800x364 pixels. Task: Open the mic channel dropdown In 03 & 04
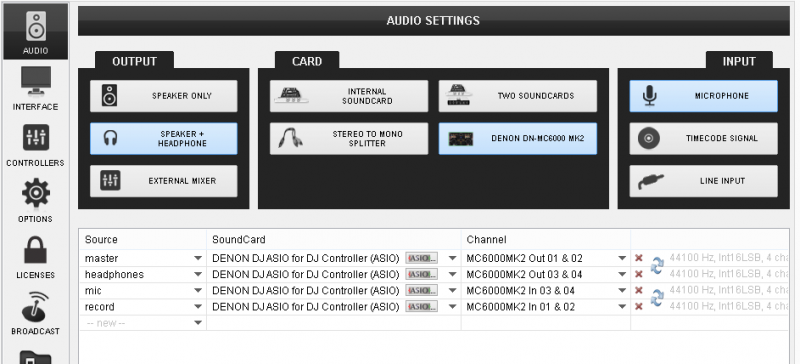[546, 290]
